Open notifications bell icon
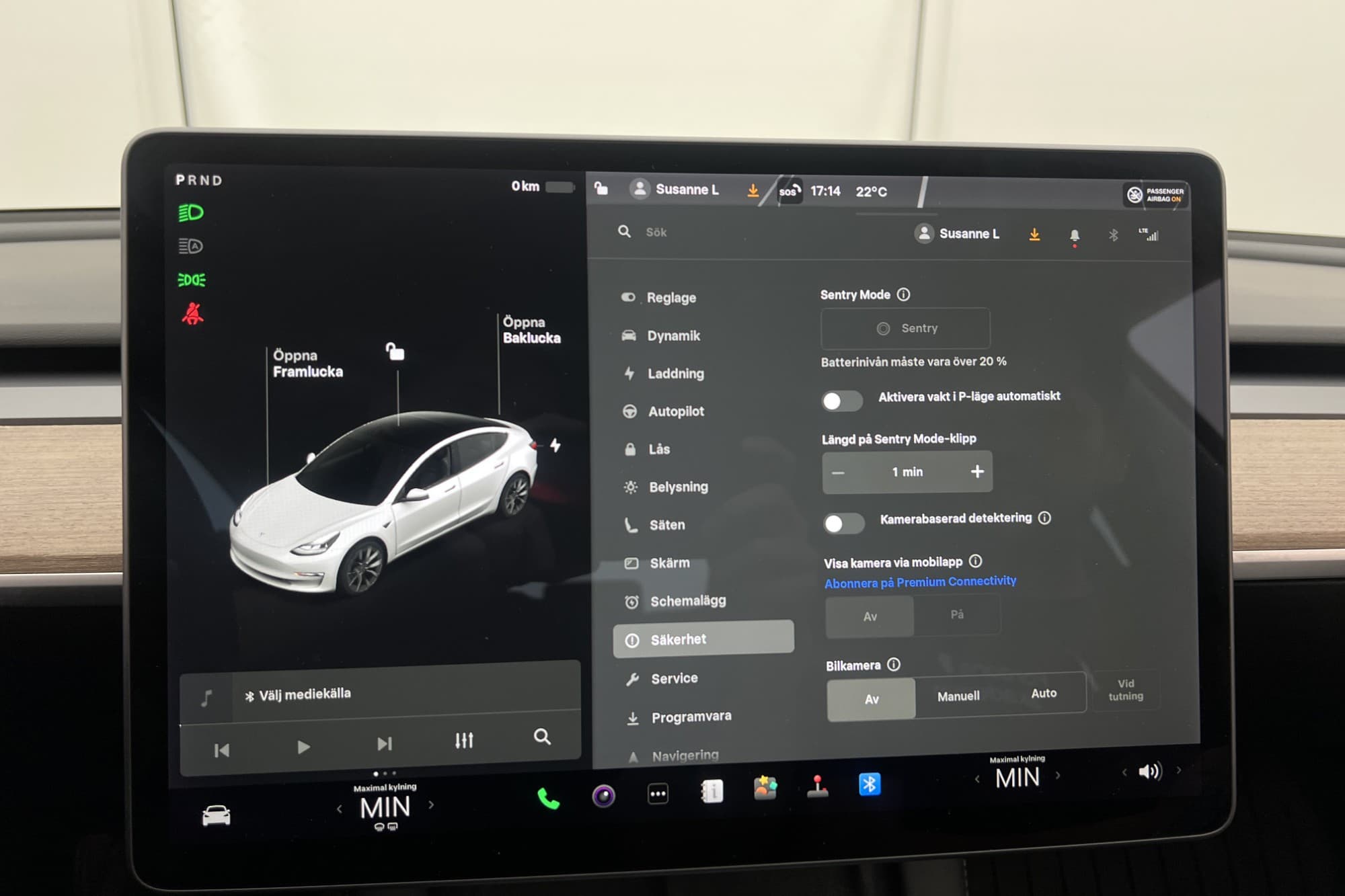The height and width of the screenshot is (896, 1345). pos(1075,236)
